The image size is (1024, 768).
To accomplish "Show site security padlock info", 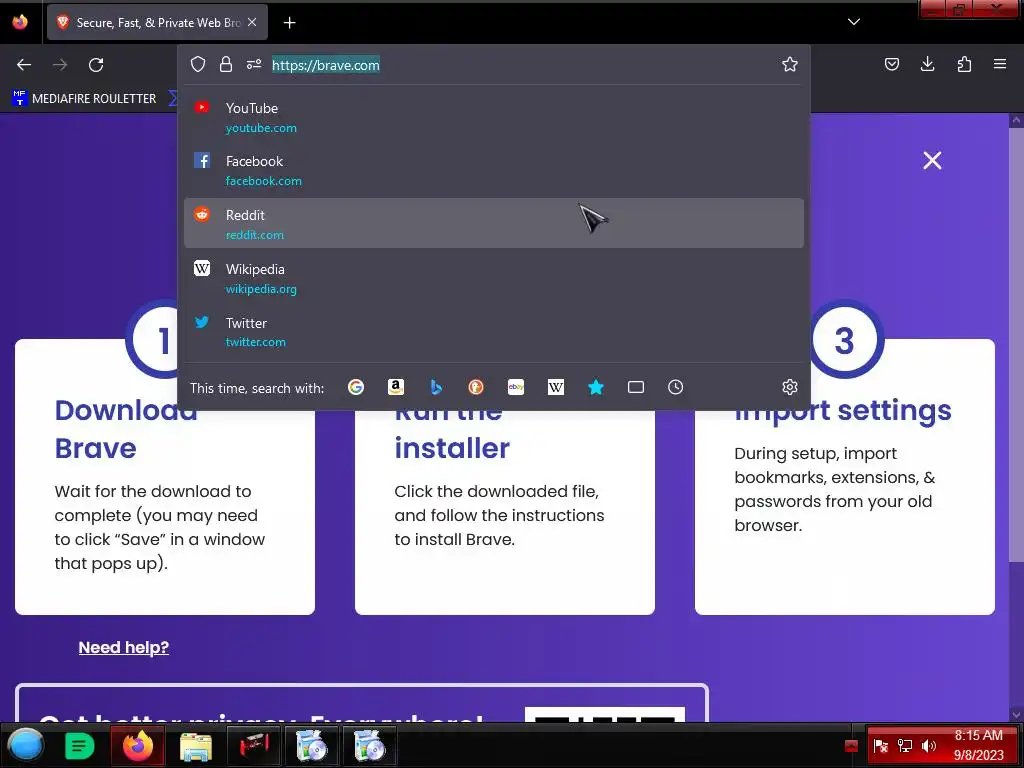I will click(x=226, y=64).
